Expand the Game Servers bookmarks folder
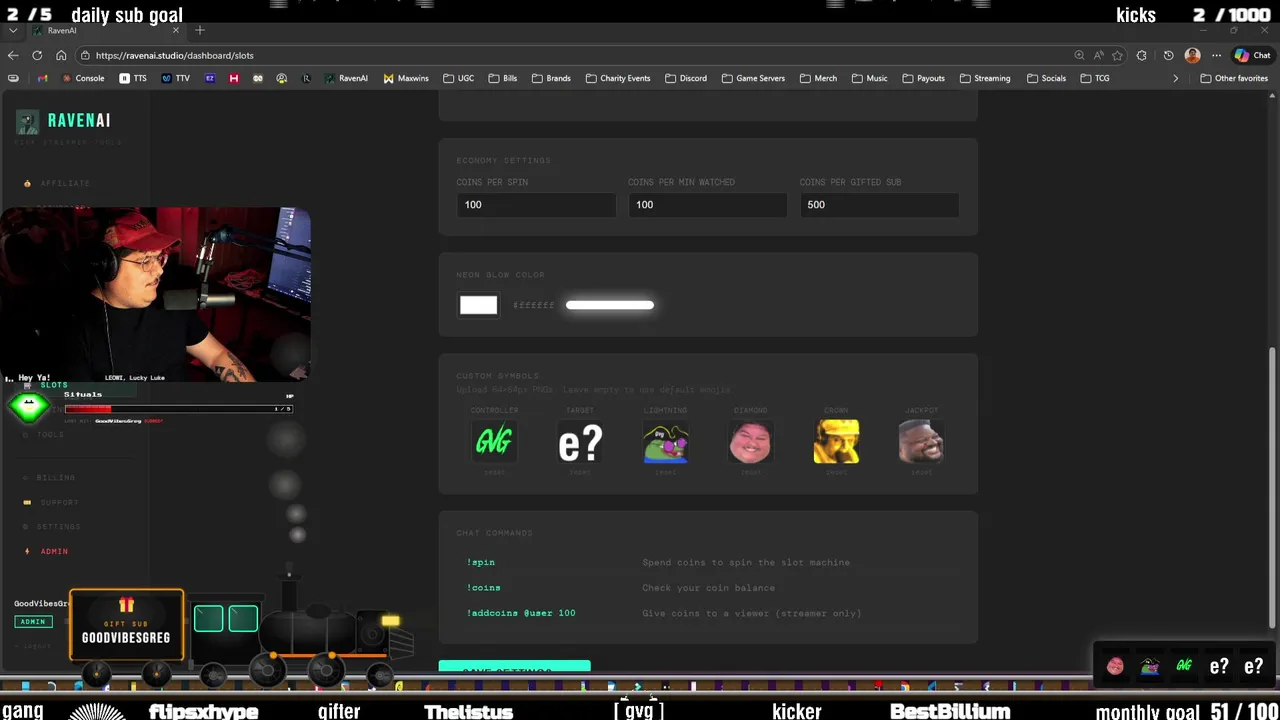 (753, 78)
